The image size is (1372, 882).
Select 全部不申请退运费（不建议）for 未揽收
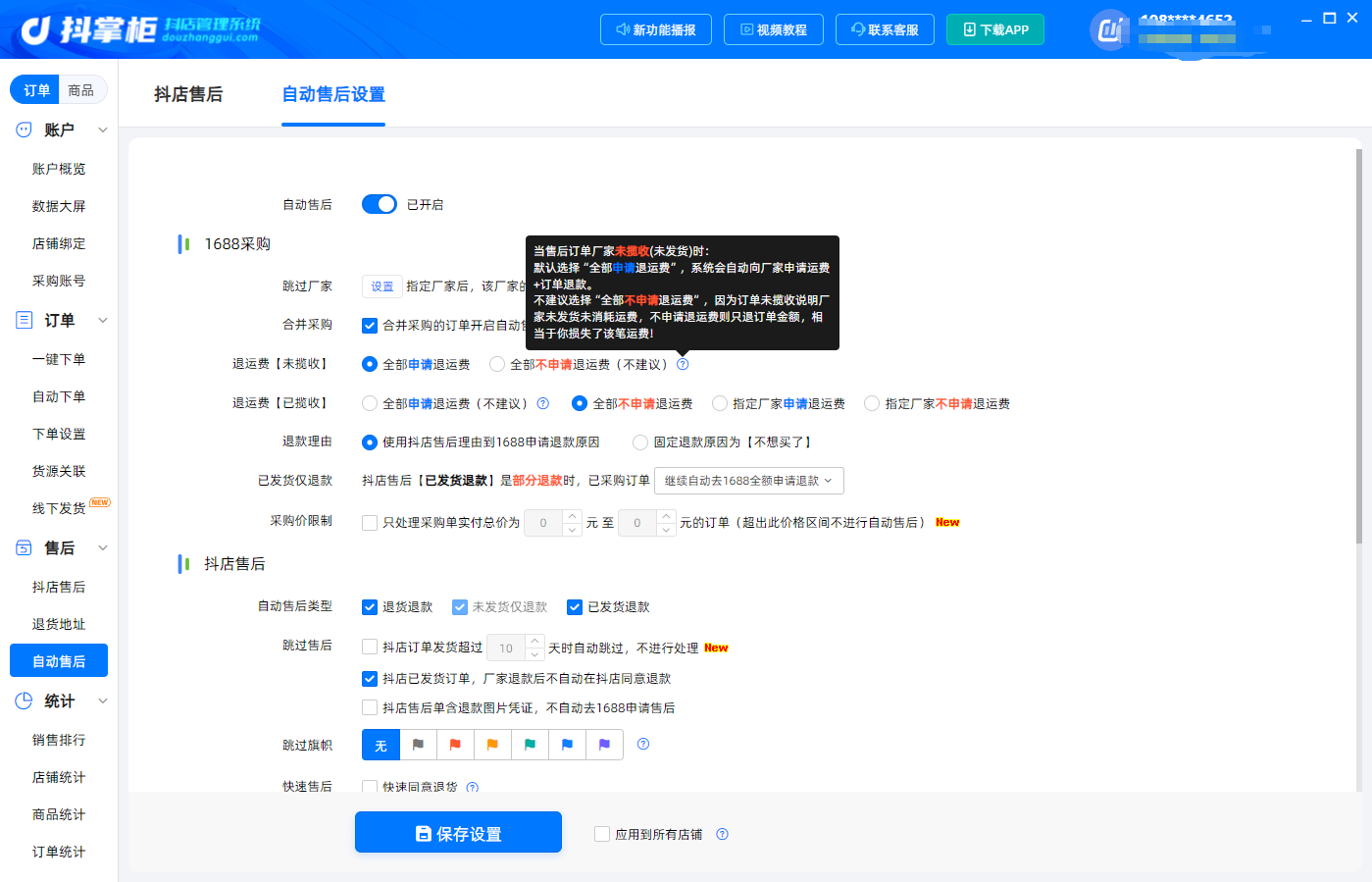[497, 364]
